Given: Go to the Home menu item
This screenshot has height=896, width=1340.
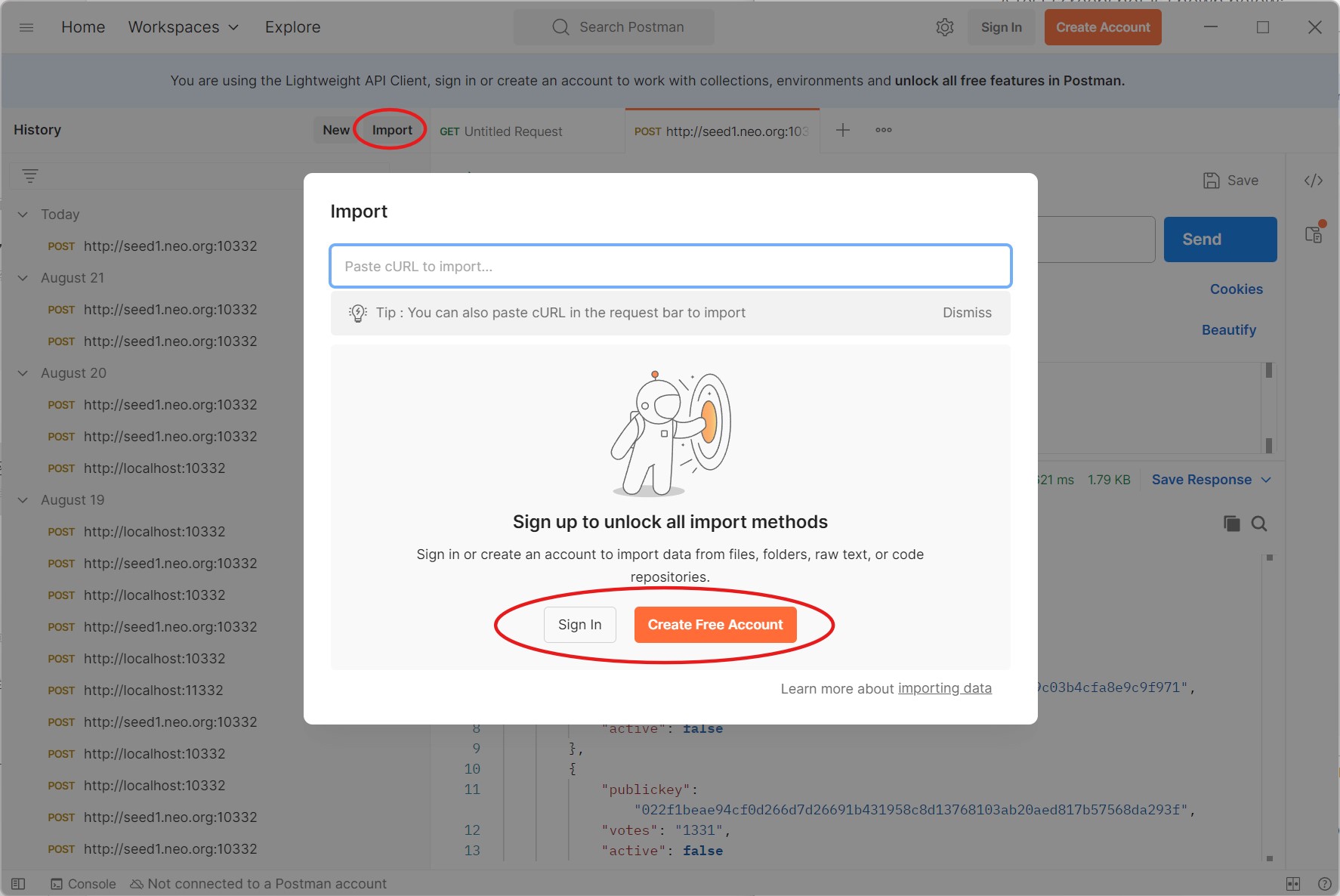Looking at the screenshot, I should (x=83, y=27).
